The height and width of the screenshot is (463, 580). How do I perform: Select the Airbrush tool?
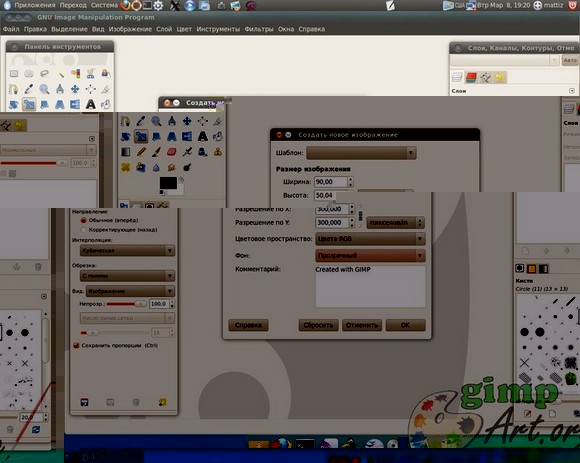(187, 152)
